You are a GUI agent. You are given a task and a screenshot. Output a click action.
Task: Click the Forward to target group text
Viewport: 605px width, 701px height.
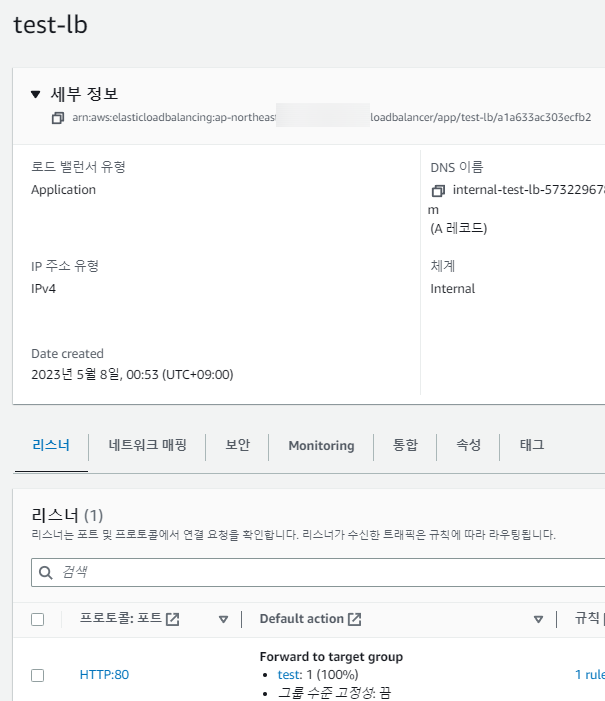pyautogui.click(x=331, y=657)
